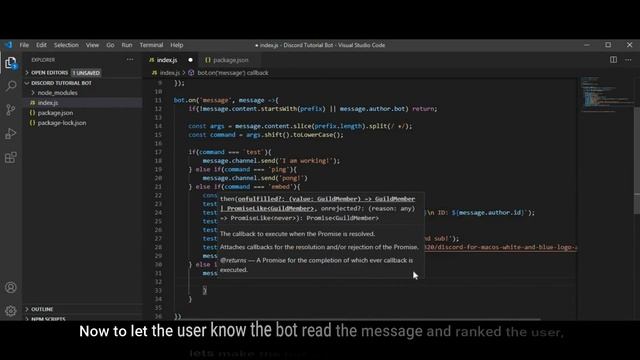
Task: Click the index.js breadcrumb item
Action: 170,73
